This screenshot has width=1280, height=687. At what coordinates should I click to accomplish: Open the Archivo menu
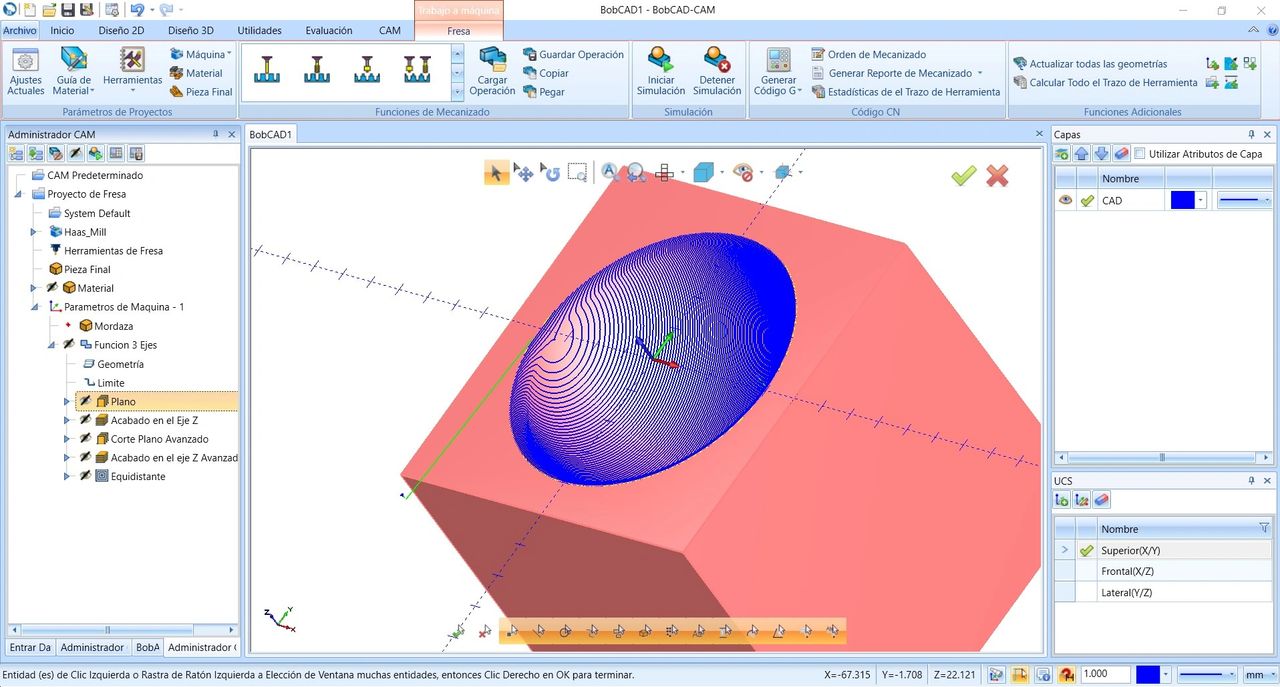19,31
